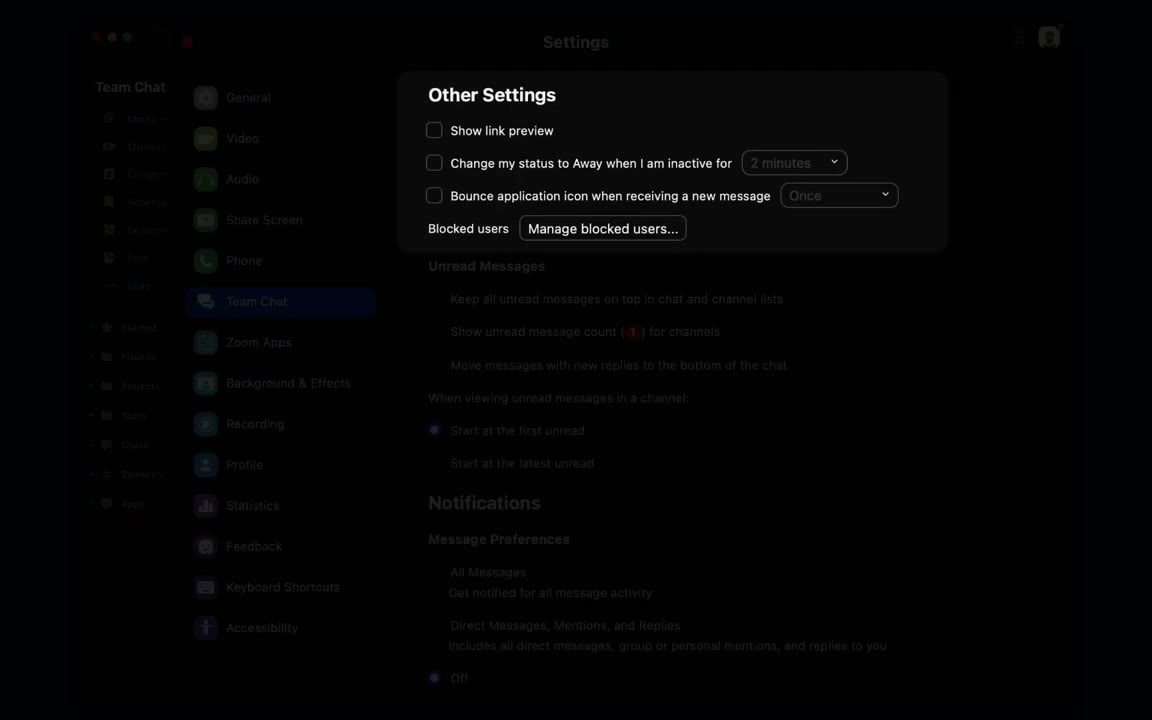Open Background & Effects settings icon

(x=206, y=384)
